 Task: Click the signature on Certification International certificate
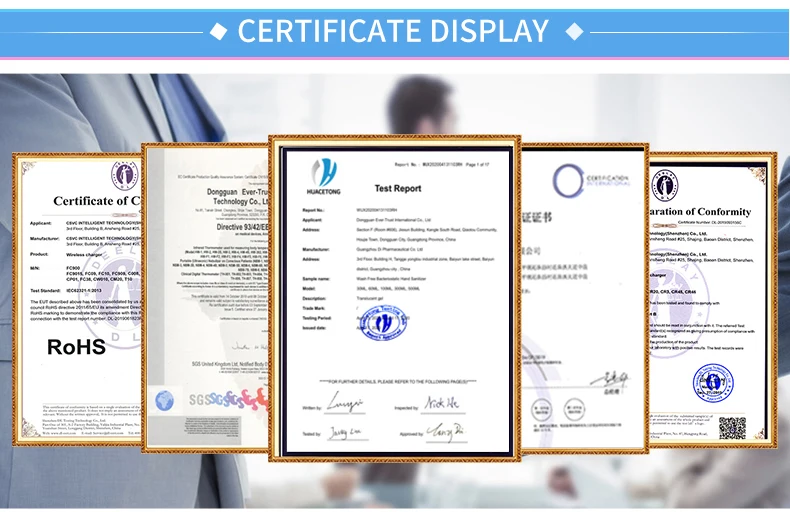point(610,378)
